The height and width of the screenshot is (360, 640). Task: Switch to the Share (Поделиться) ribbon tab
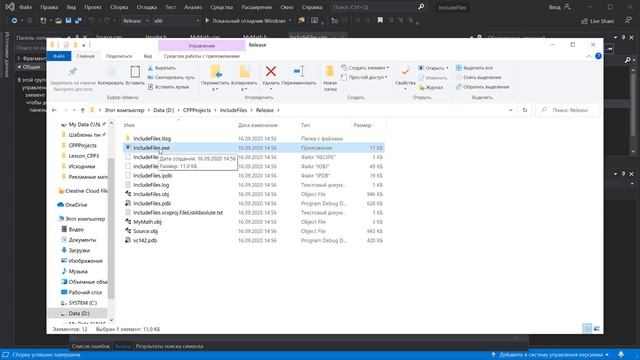(119, 56)
